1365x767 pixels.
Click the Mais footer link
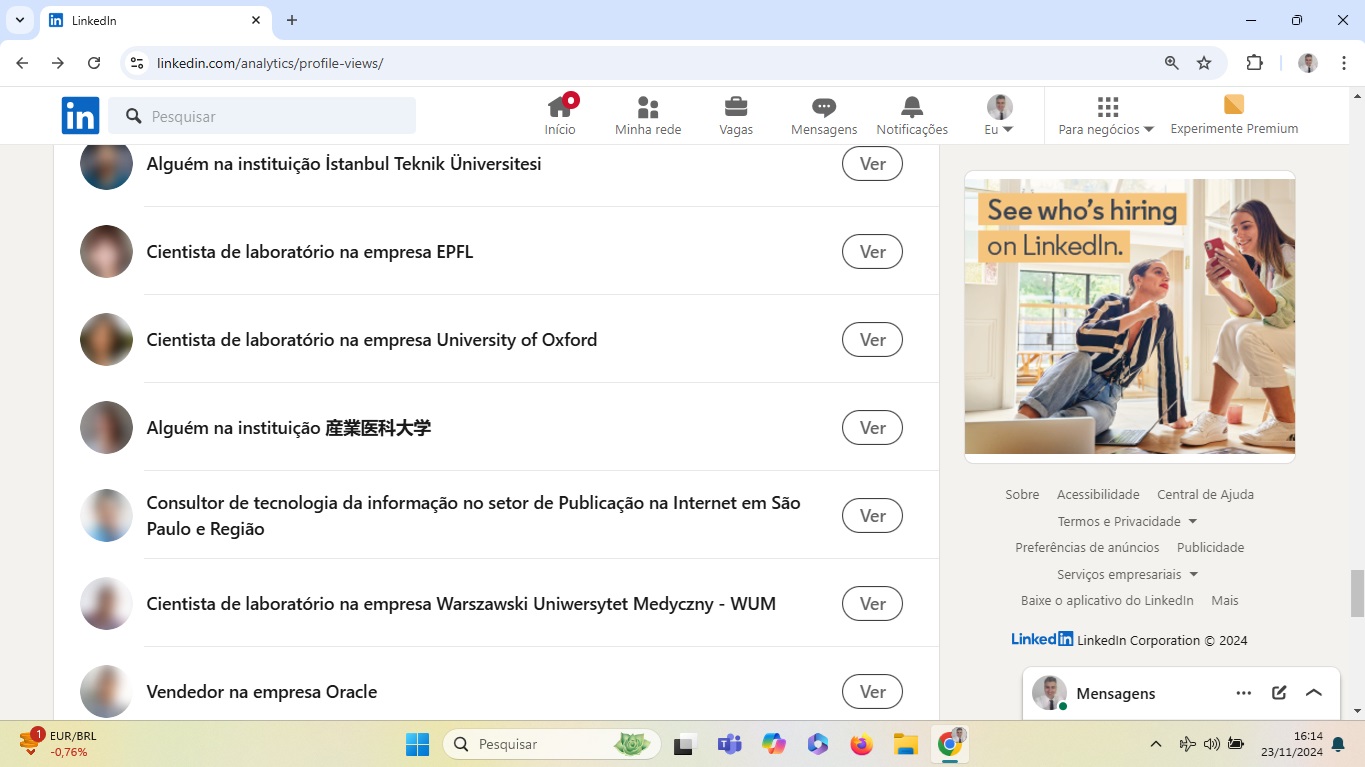1225,600
